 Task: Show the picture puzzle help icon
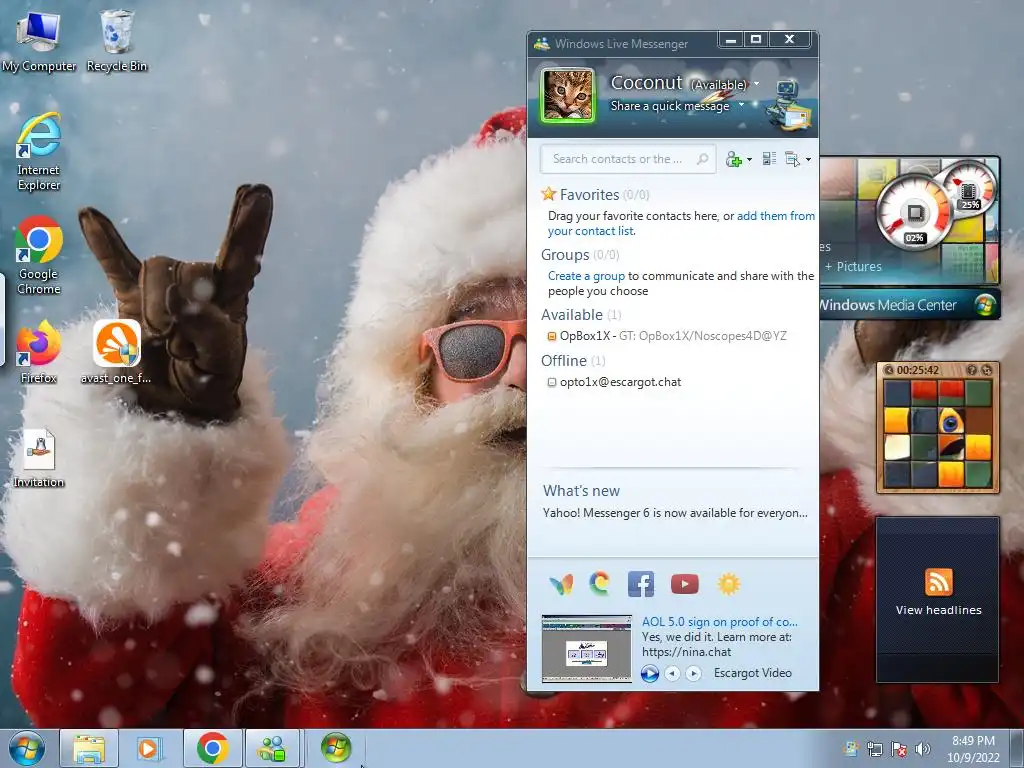point(972,370)
